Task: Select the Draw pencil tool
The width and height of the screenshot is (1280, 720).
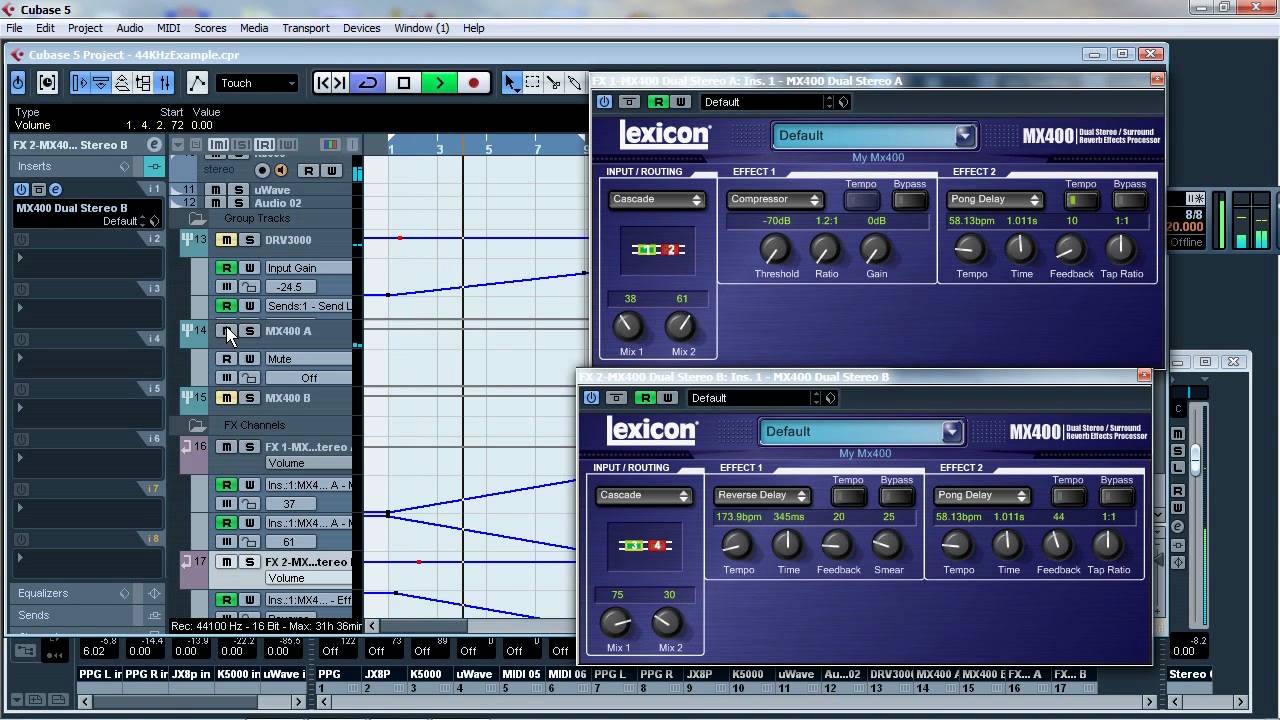Action: [575, 83]
